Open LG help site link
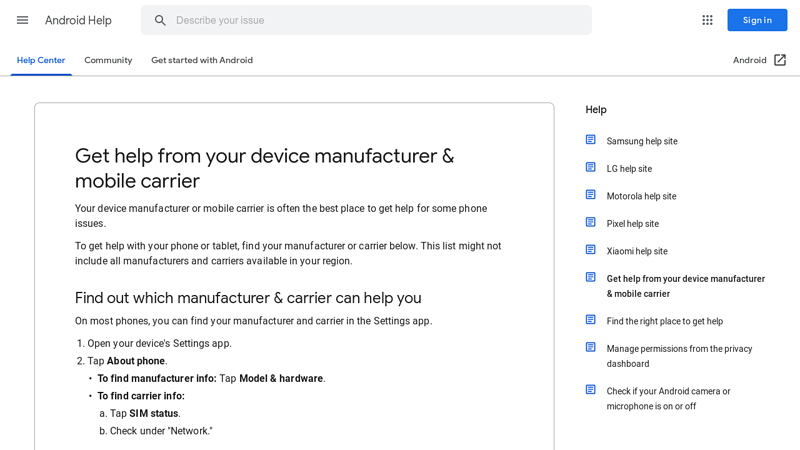The width and height of the screenshot is (800, 450). 629,169
